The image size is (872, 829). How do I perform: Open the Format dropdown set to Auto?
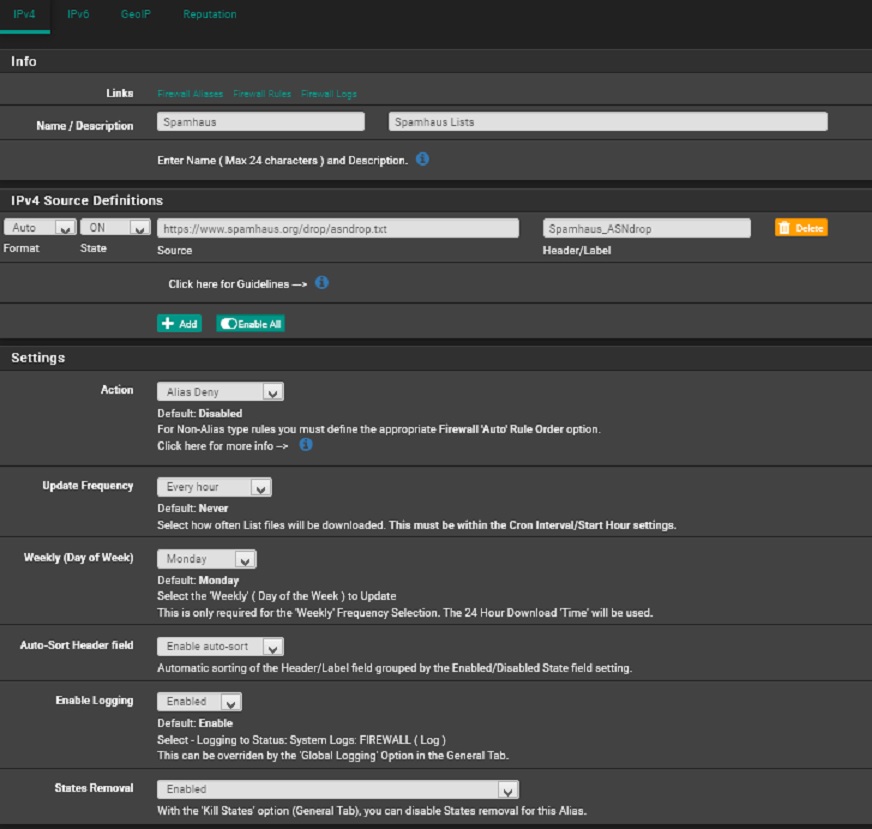pyautogui.click(x=40, y=228)
